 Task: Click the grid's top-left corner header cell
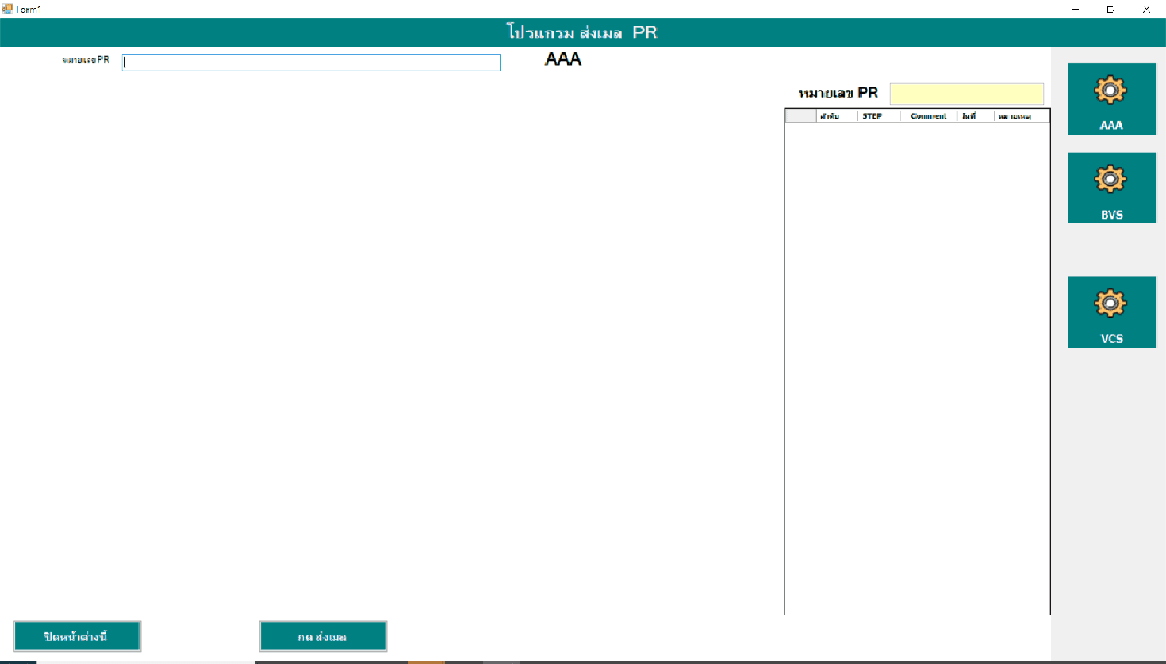(x=800, y=116)
